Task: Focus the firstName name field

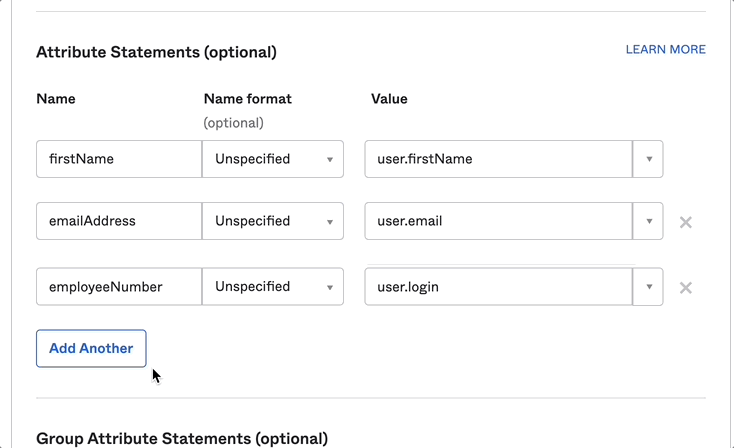Action: (119, 159)
